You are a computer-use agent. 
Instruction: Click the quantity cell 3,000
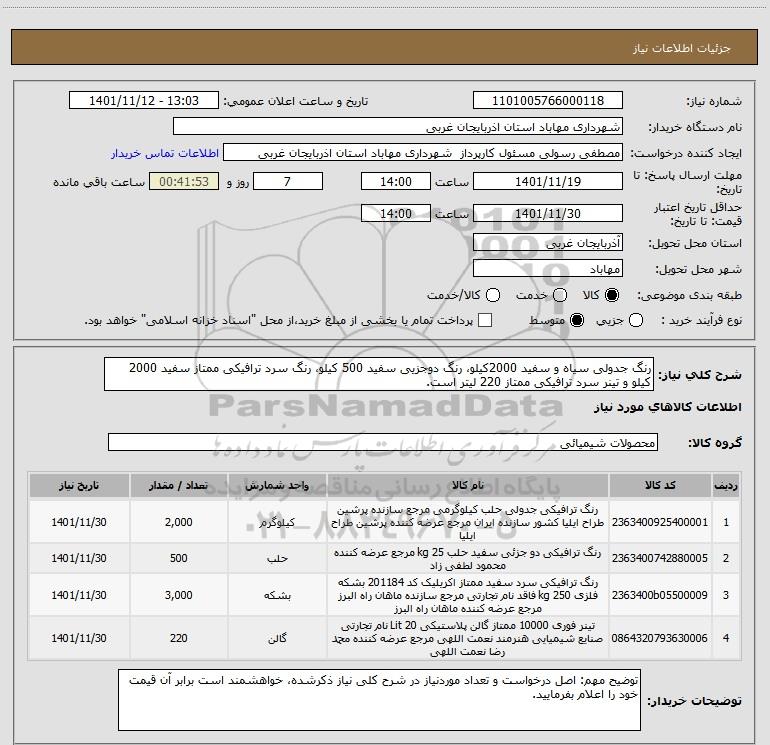(x=179, y=595)
